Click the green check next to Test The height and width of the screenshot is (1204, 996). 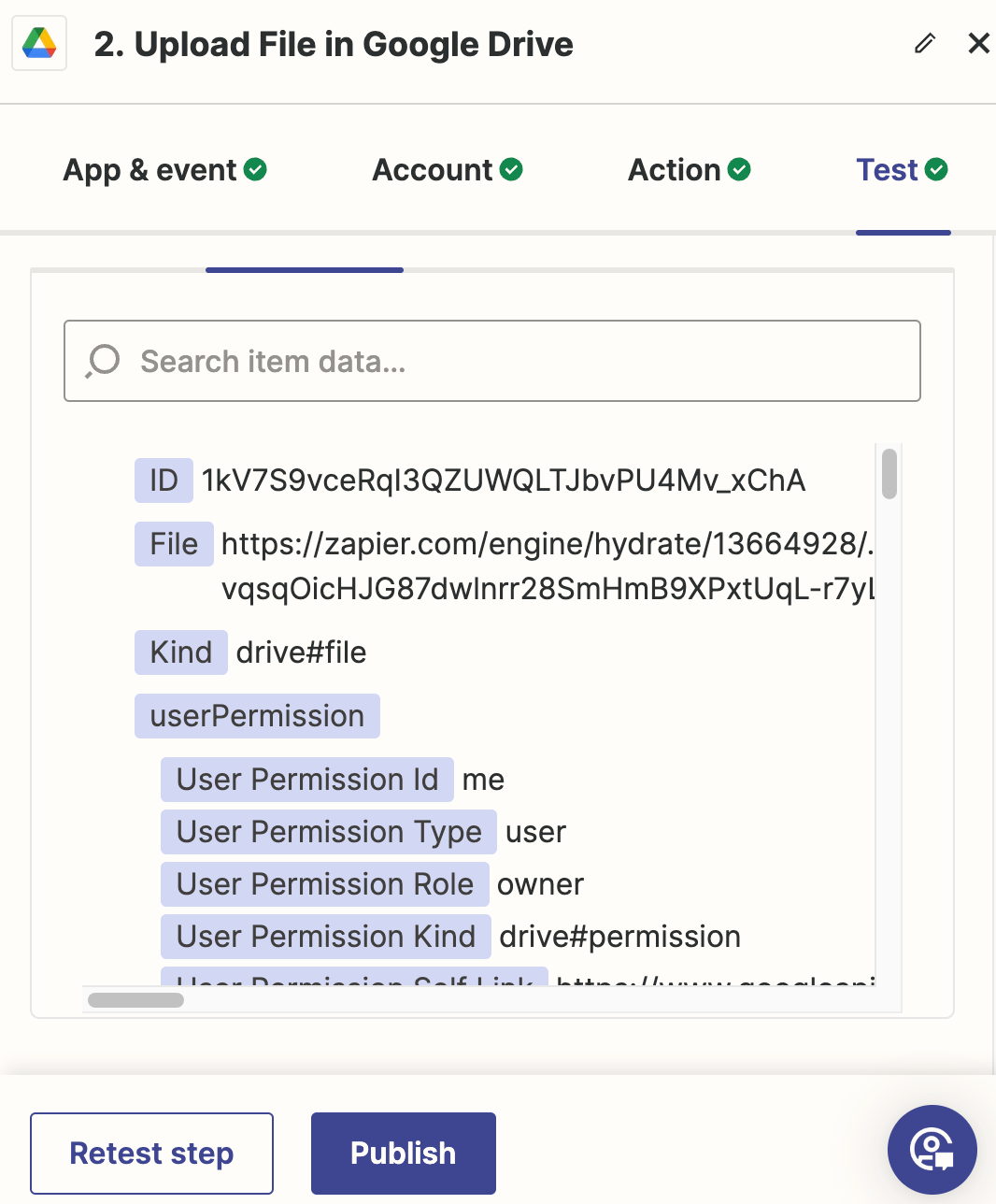point(936,169)
